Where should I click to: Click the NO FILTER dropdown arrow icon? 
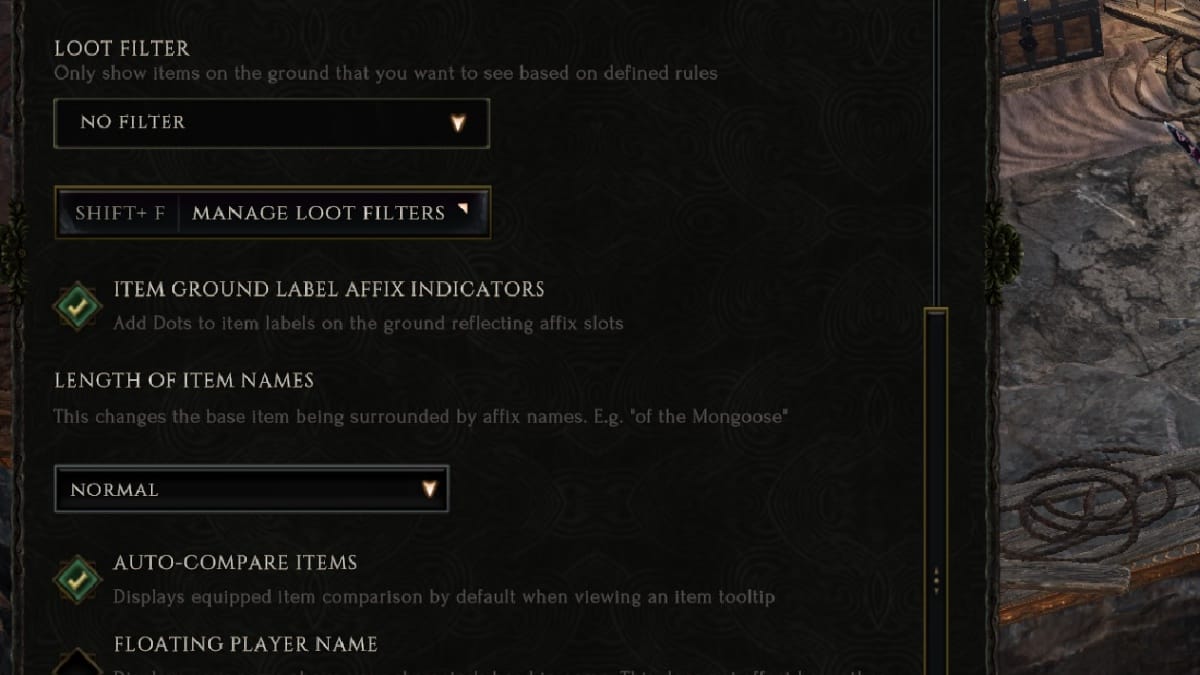pos(459,123)
